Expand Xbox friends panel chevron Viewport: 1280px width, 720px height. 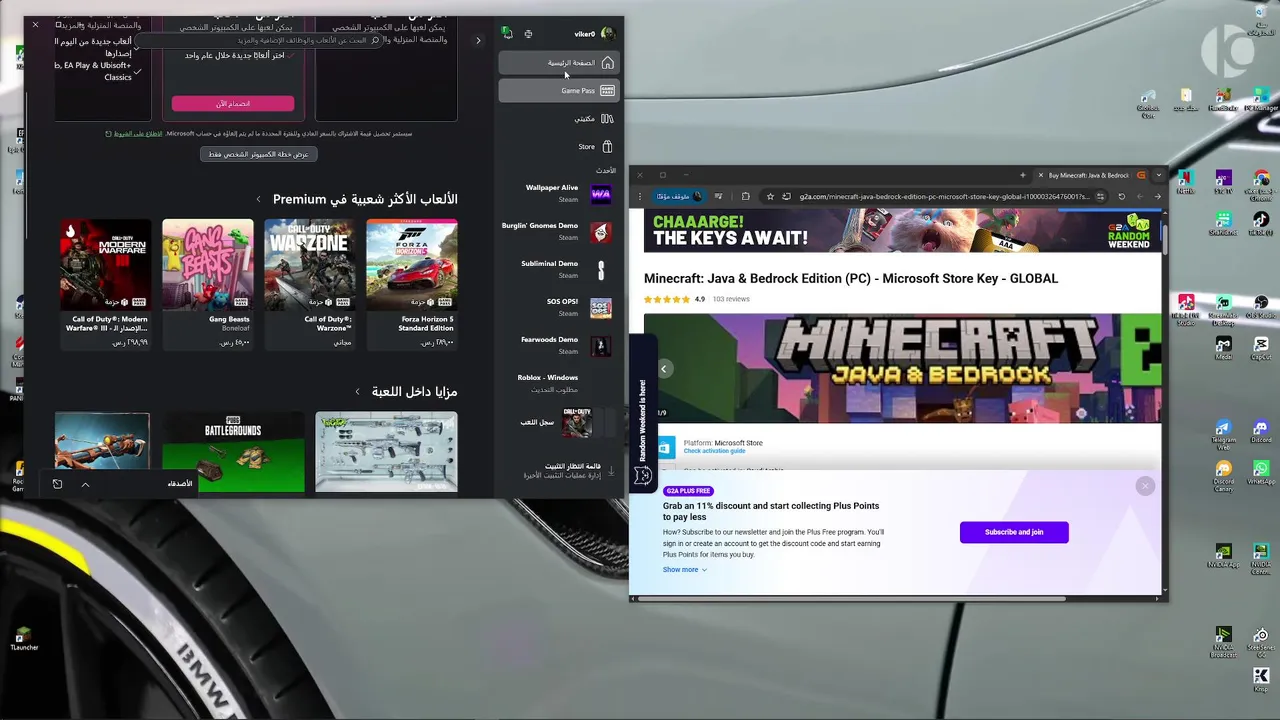click(x=85, y=485)
